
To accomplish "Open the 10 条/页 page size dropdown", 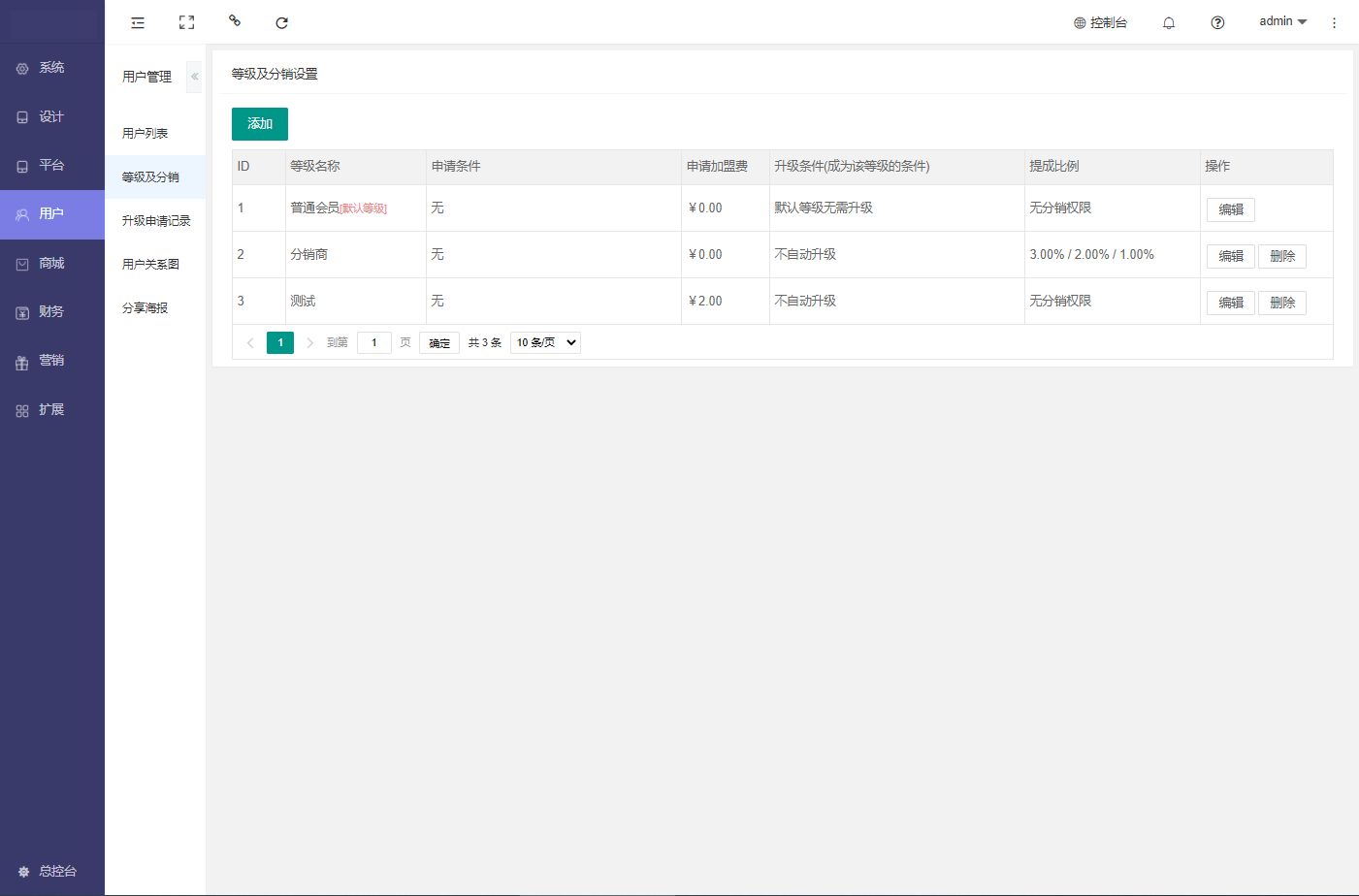I will [545, 342].
